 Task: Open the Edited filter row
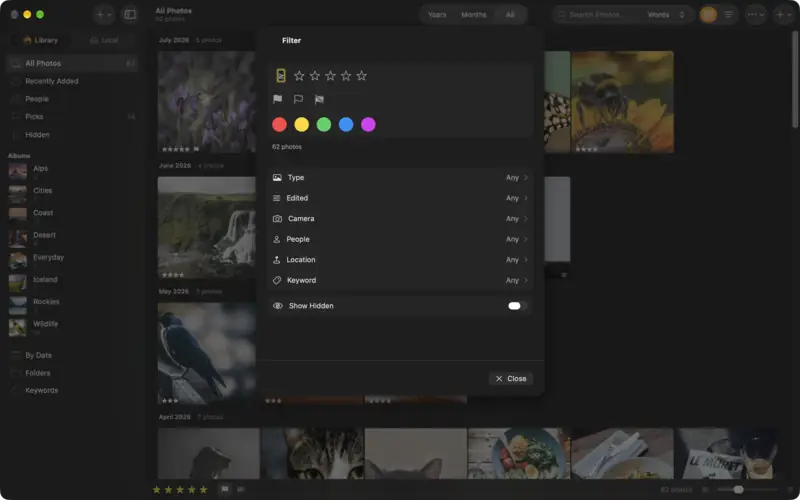(x=400, y=198)
